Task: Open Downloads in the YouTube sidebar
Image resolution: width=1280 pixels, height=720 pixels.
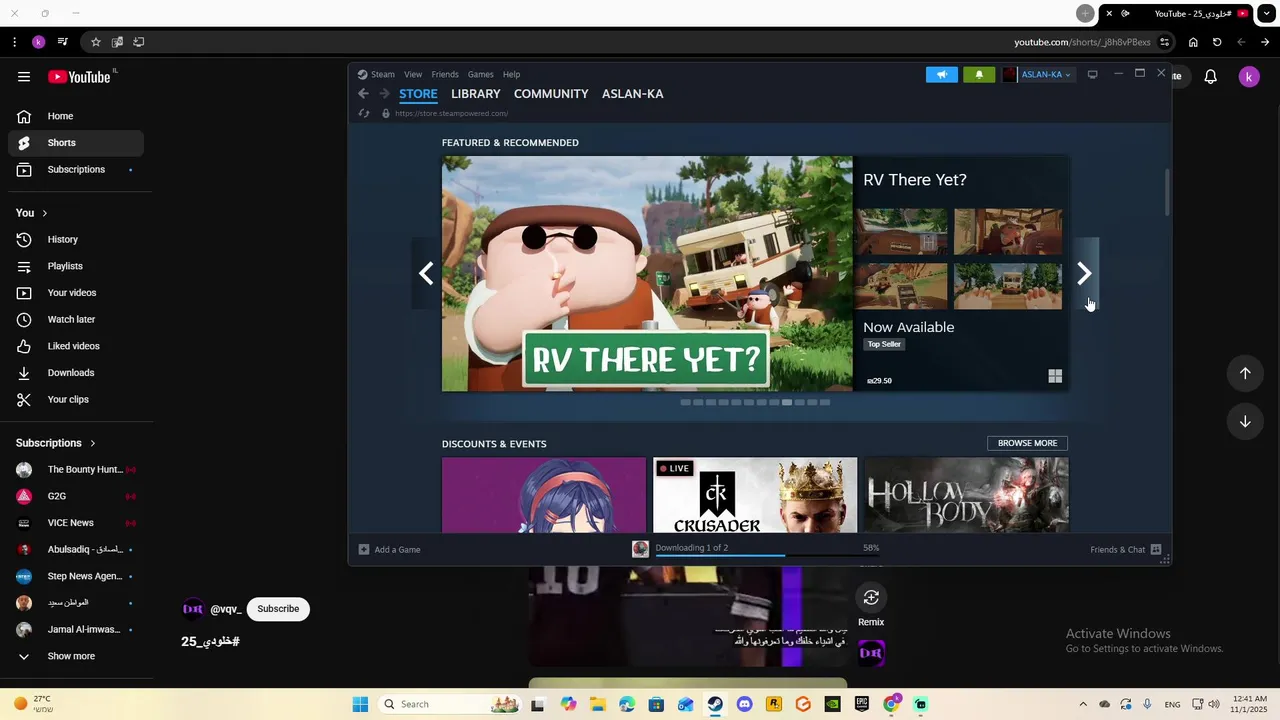Action: point(76,373)
